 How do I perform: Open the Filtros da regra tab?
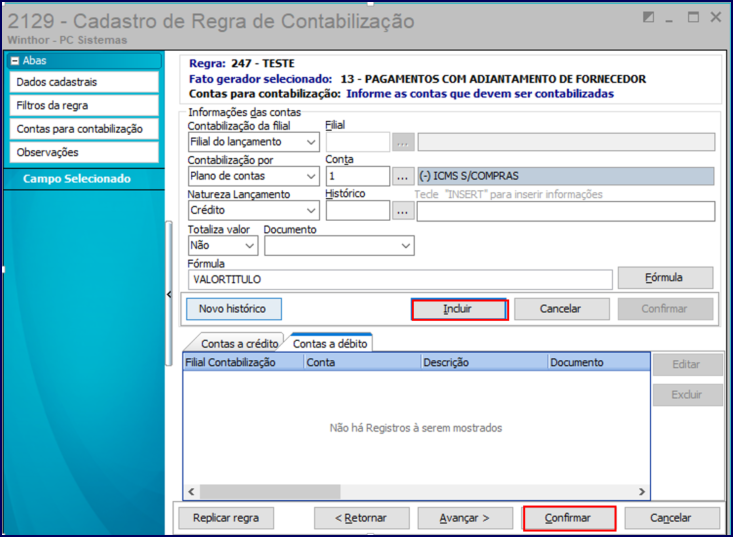click(x=84, y=106)
